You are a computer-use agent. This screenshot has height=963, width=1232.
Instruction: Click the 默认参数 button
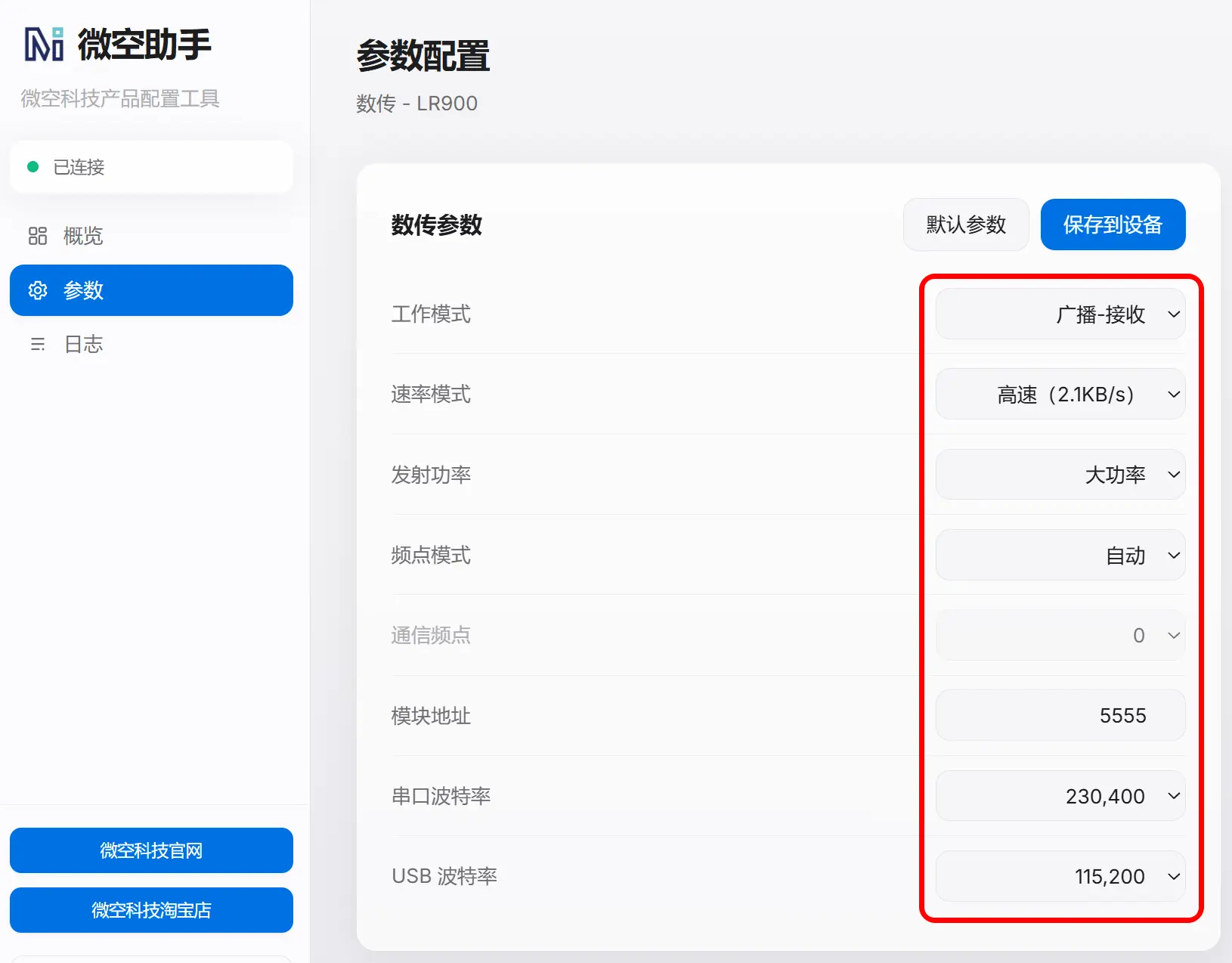pyautogui.click(x=966, y=224)
